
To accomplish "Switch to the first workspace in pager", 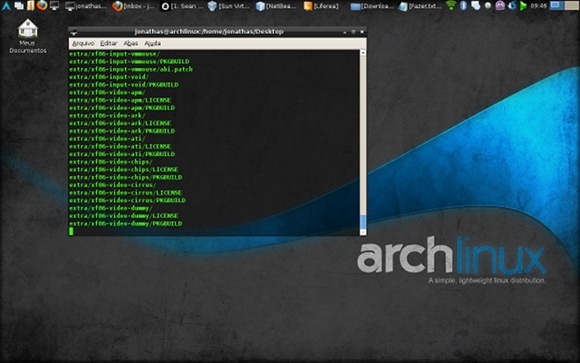I will pos(556,5).
